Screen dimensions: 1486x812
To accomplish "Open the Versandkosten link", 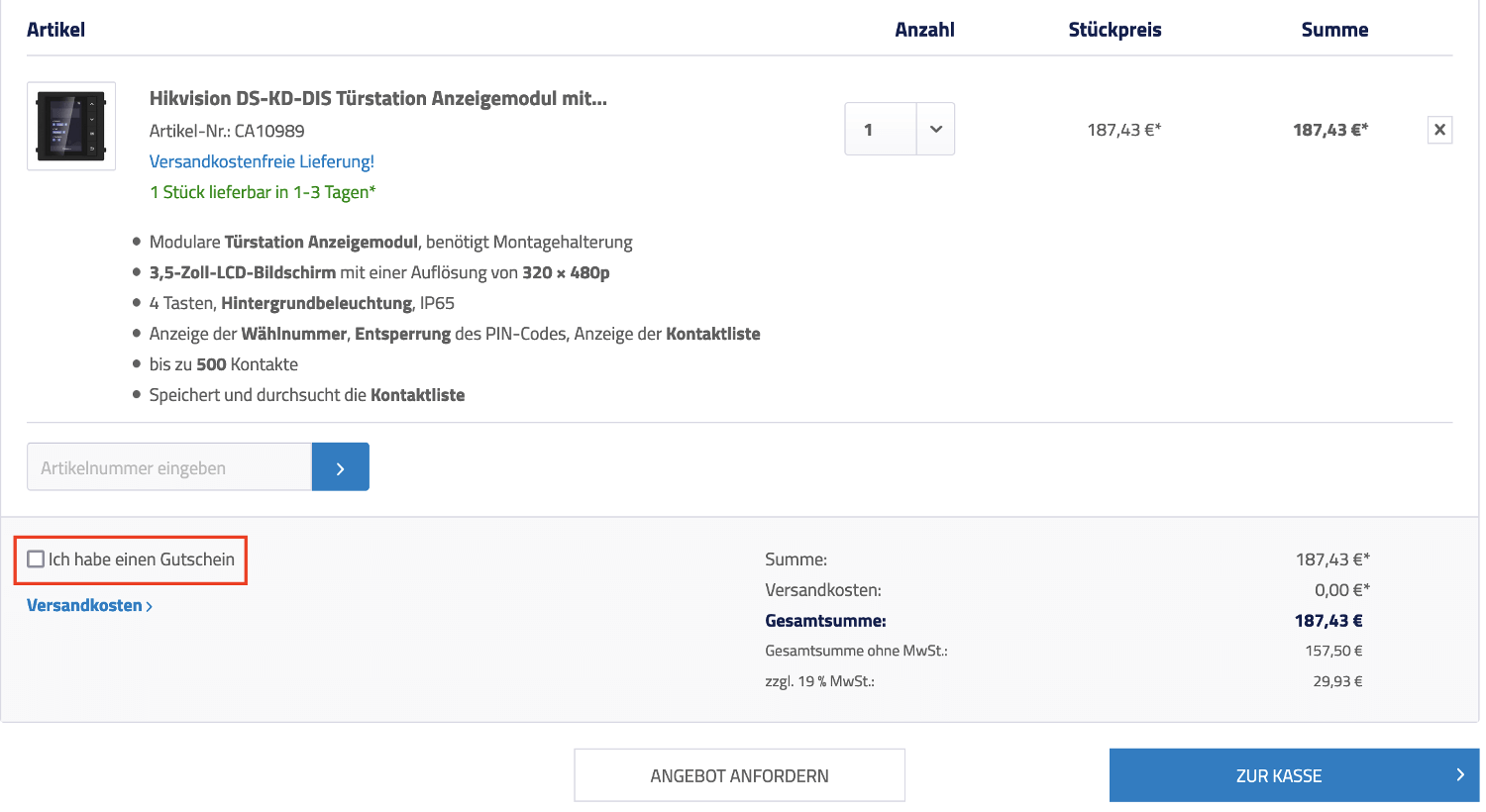I will point(89,605).
